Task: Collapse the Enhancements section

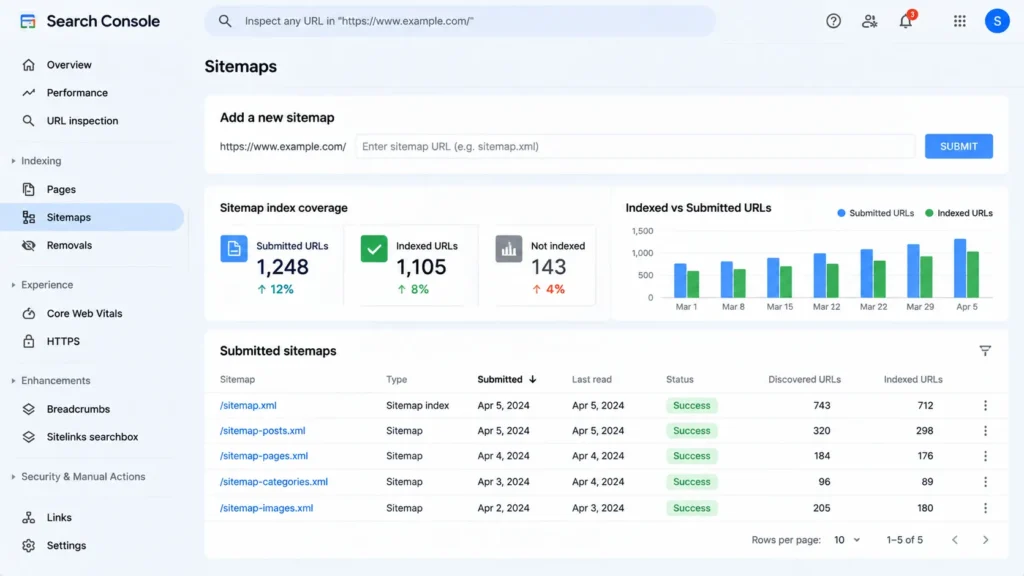Action: click(13, 381)
